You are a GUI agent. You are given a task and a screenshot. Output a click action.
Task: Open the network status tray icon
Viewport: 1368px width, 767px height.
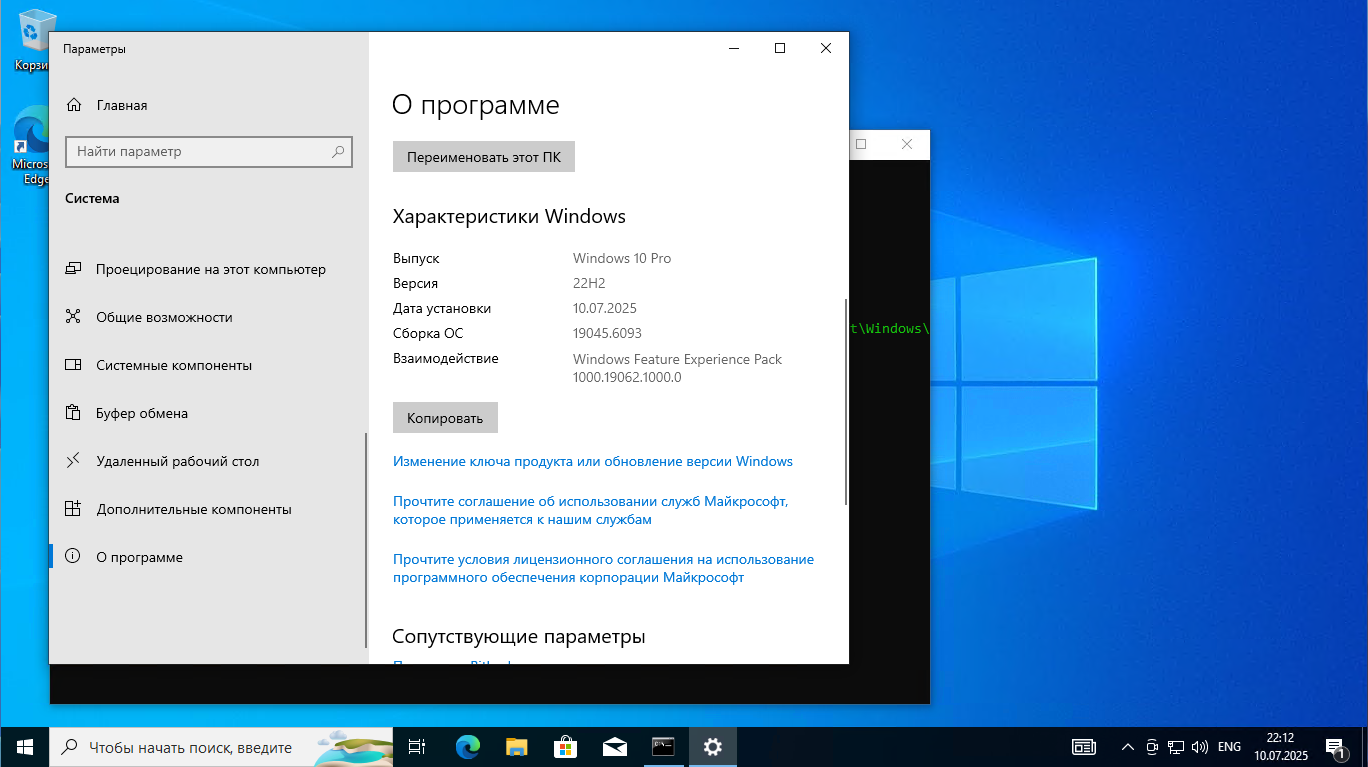tap(1176, 747)
